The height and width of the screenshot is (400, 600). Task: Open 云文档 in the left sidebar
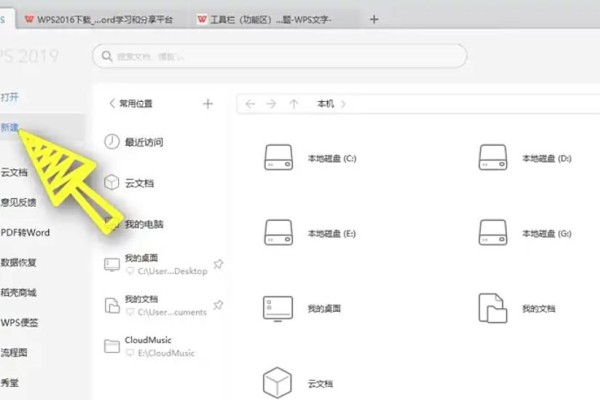14,172
